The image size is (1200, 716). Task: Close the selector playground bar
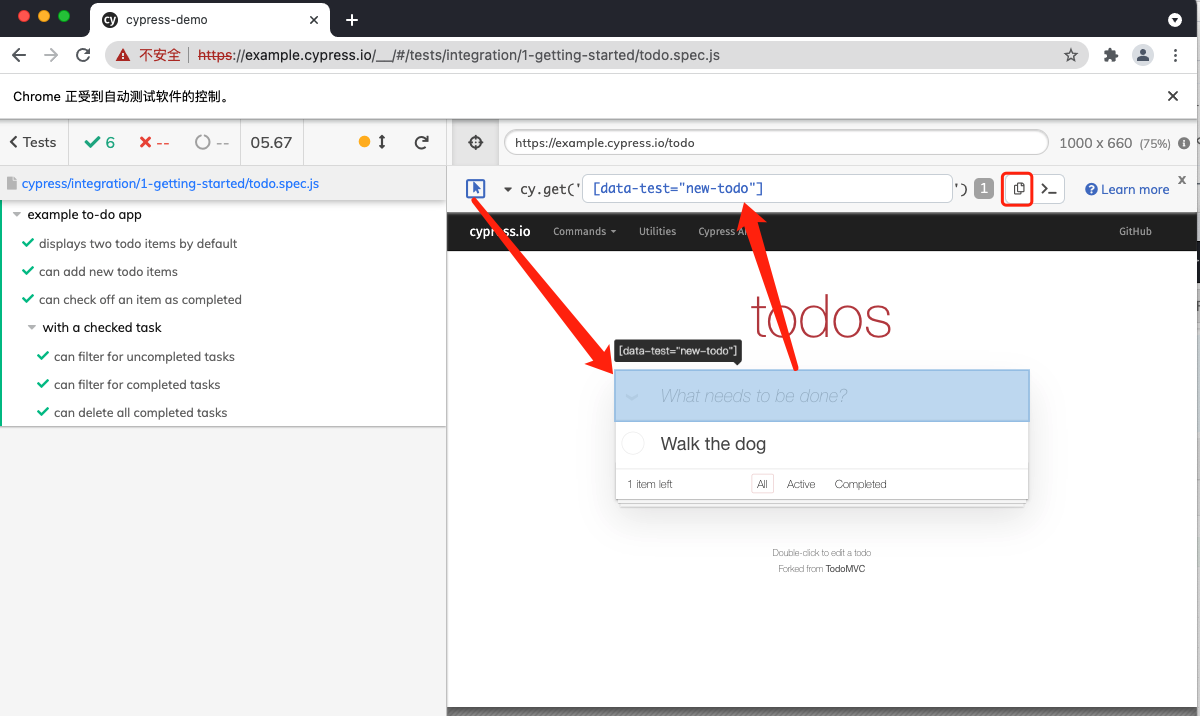point(1182,180)
